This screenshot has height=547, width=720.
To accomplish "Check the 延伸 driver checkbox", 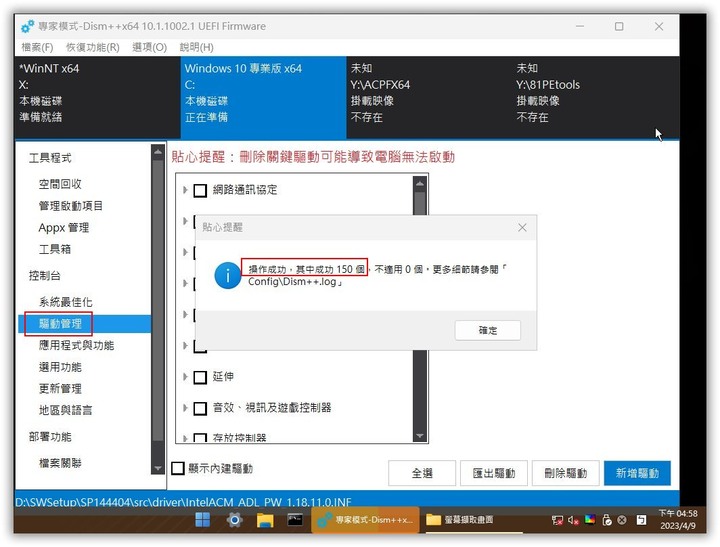I will [x=200, y=377].
